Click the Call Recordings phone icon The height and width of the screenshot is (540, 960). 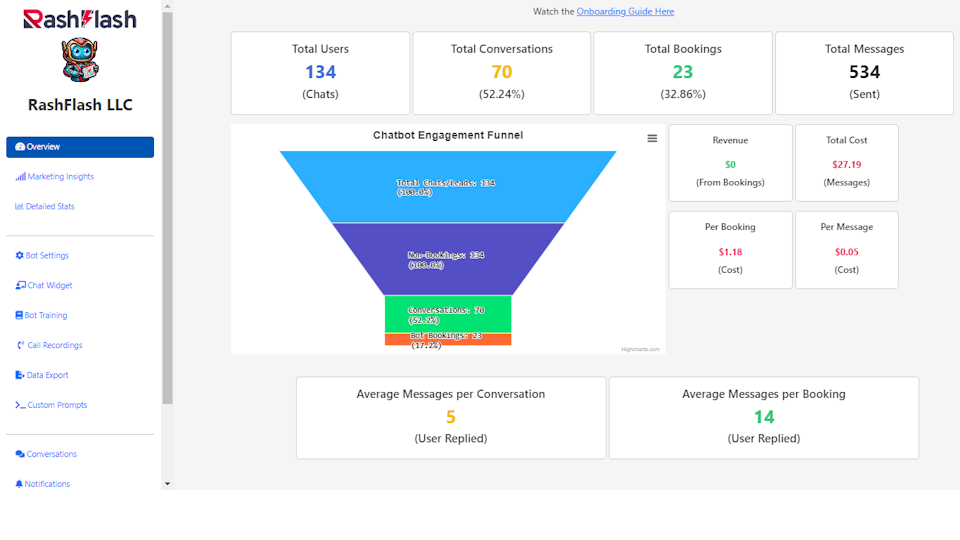[21, 345]
